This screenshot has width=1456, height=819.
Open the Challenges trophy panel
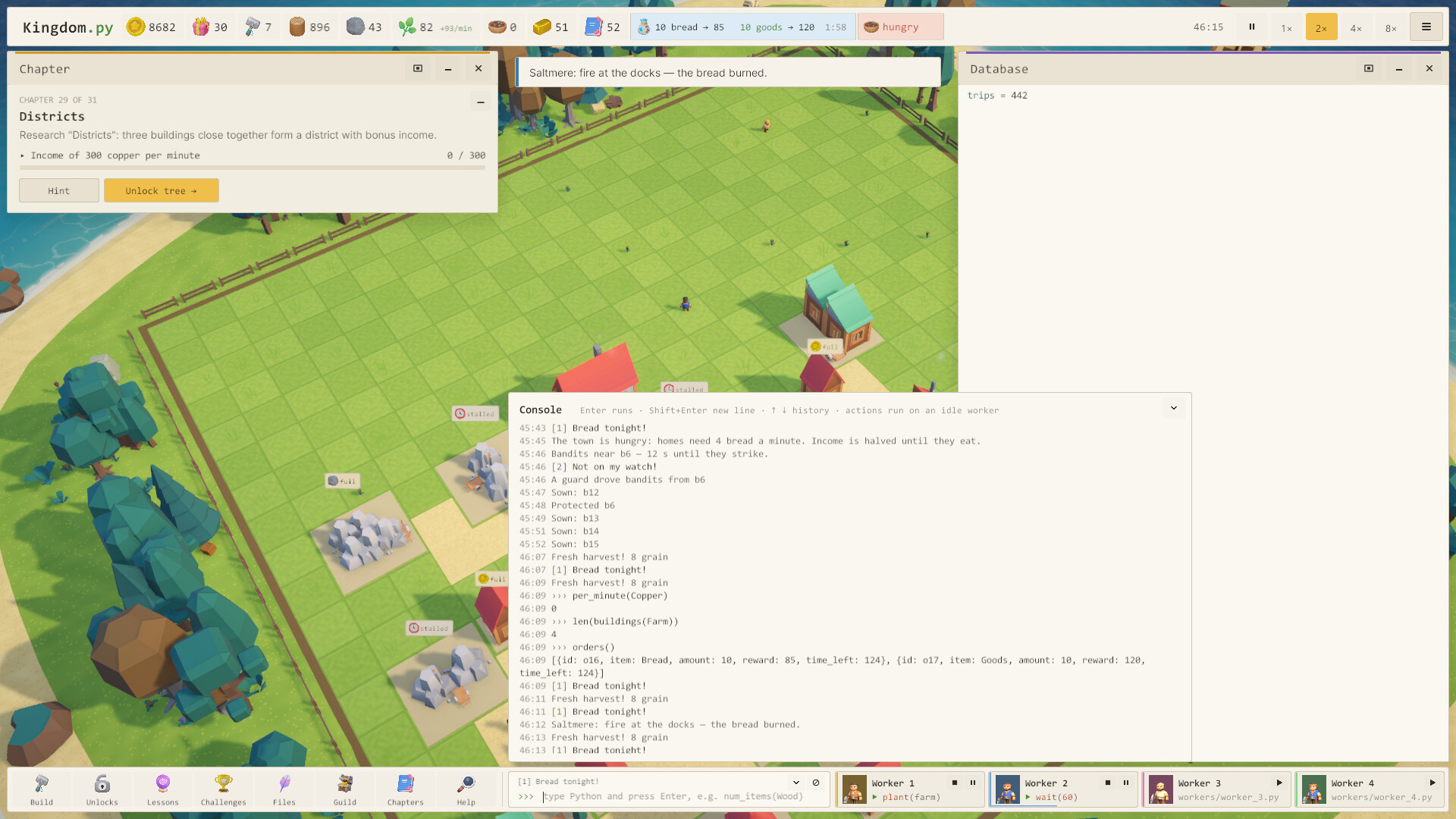coord(224,789)
